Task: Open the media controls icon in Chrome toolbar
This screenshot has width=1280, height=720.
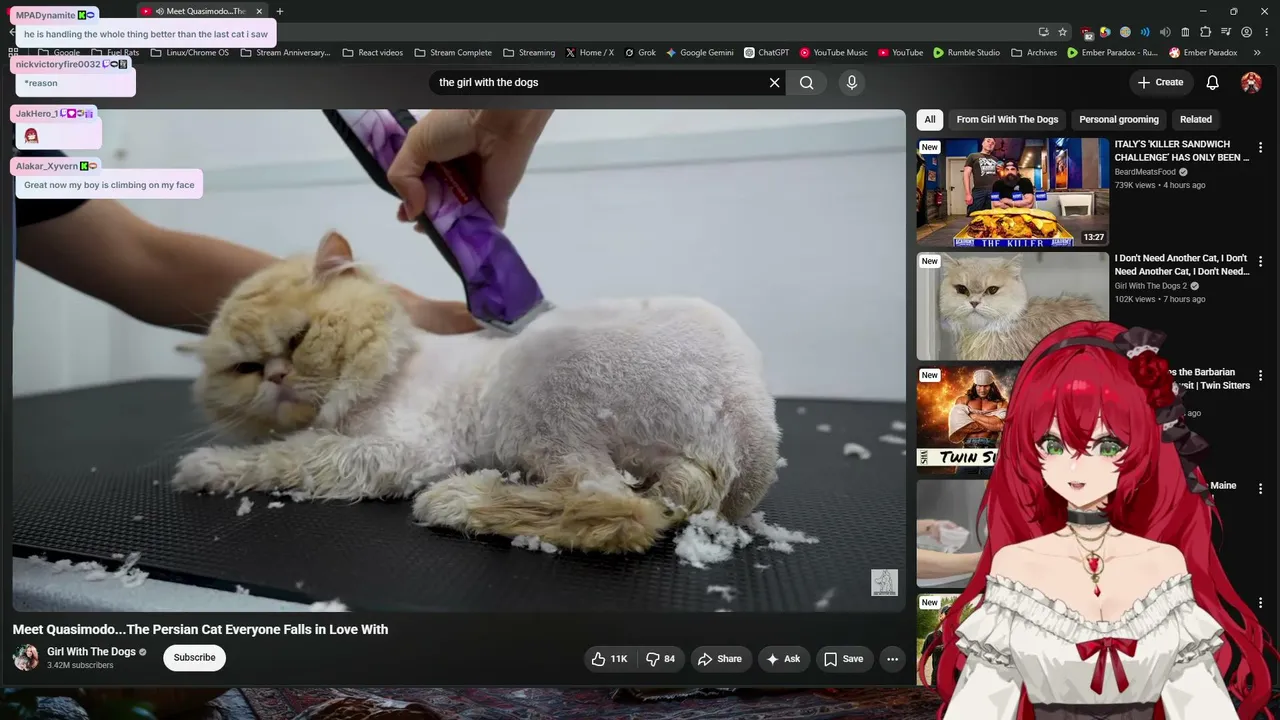Action: coord(1226,32)
